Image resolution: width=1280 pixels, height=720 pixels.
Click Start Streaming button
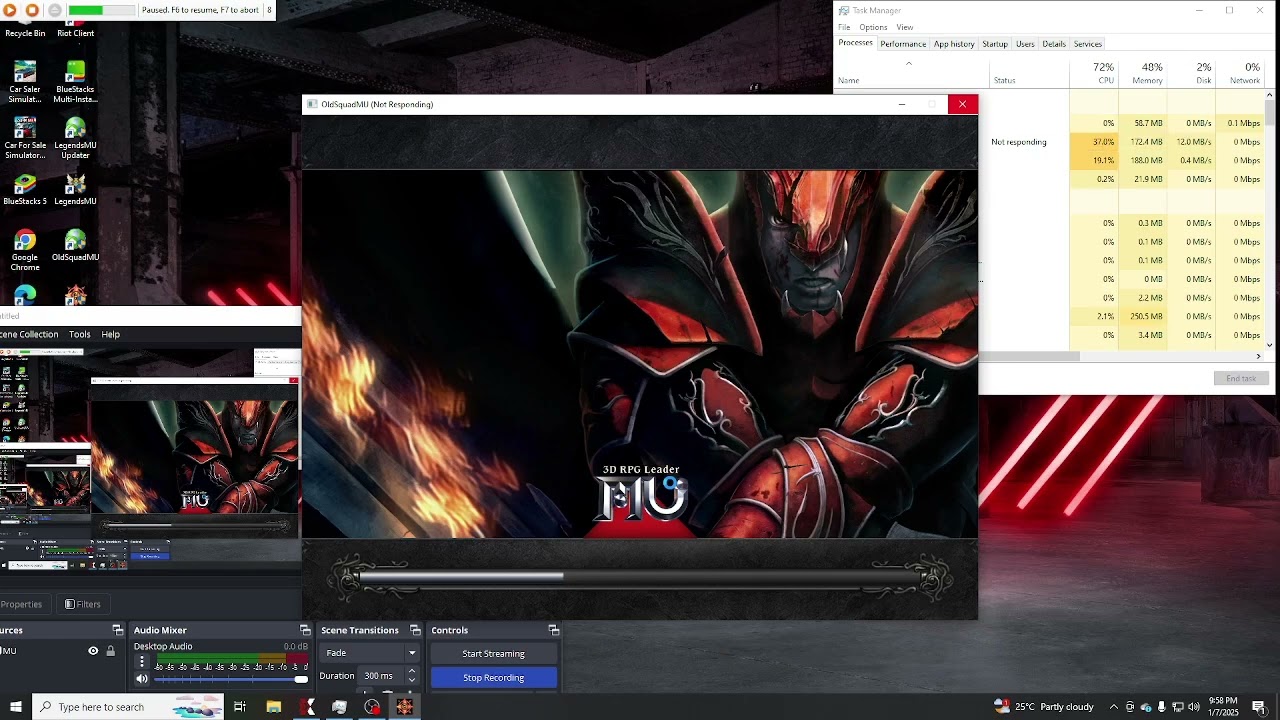493,654
